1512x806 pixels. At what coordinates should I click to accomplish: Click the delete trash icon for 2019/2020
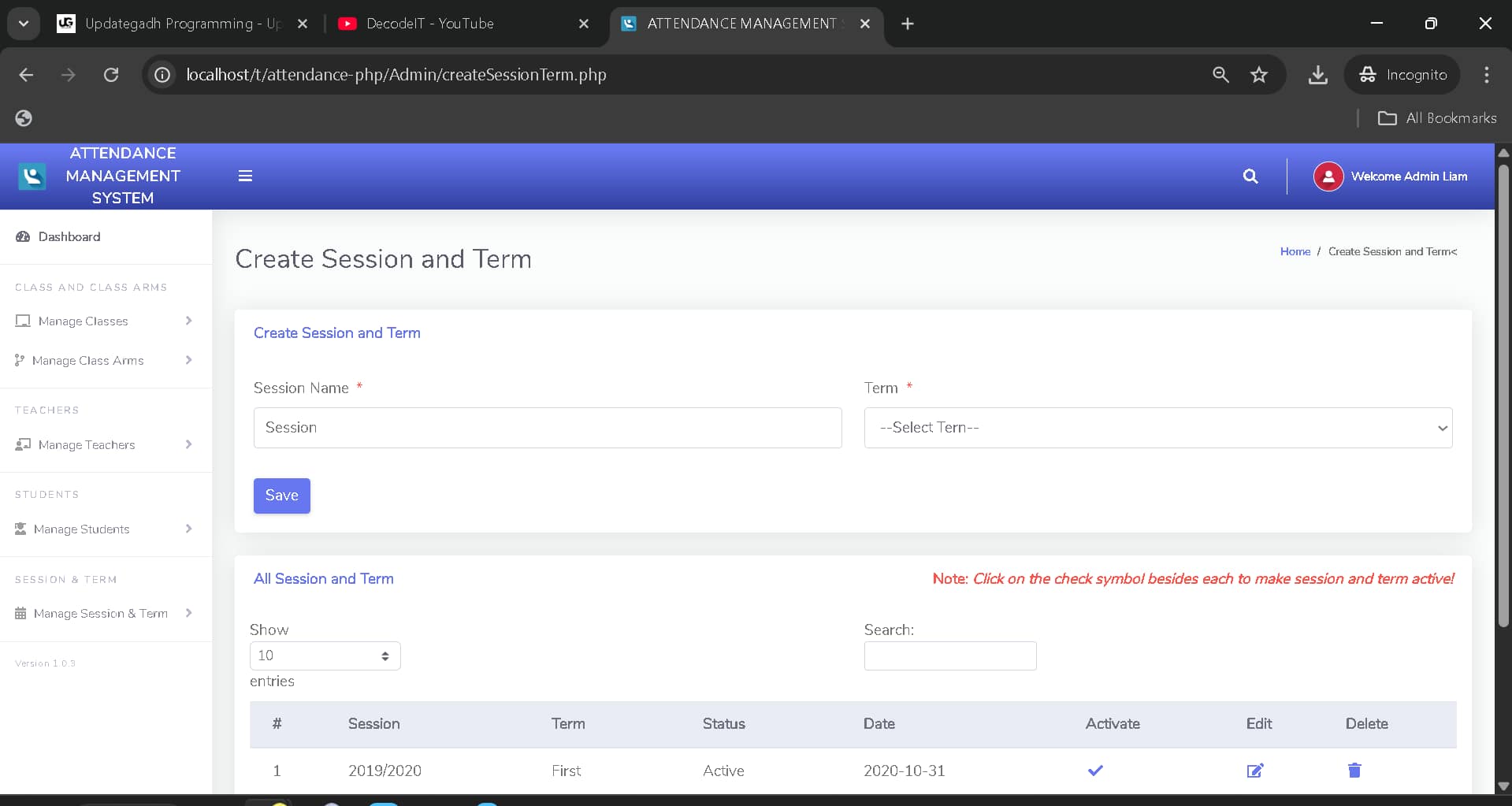coord(1354,771)
